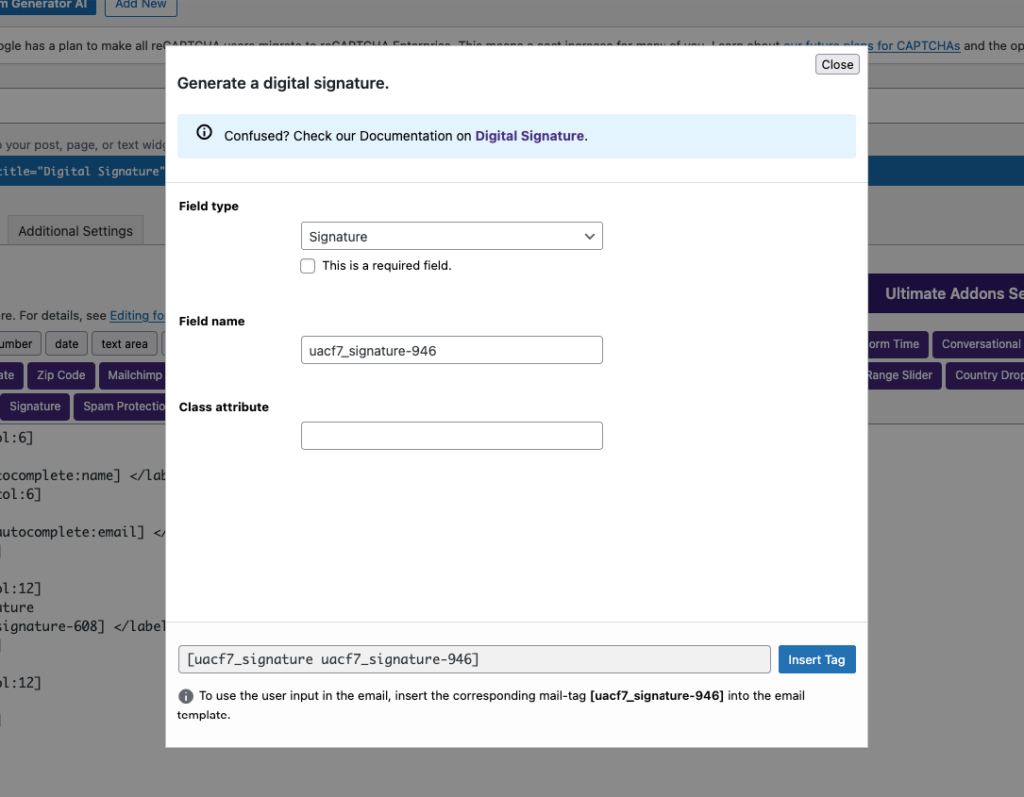Add a Zip Code field
The image size is (1024, 797).
[61, 375]
